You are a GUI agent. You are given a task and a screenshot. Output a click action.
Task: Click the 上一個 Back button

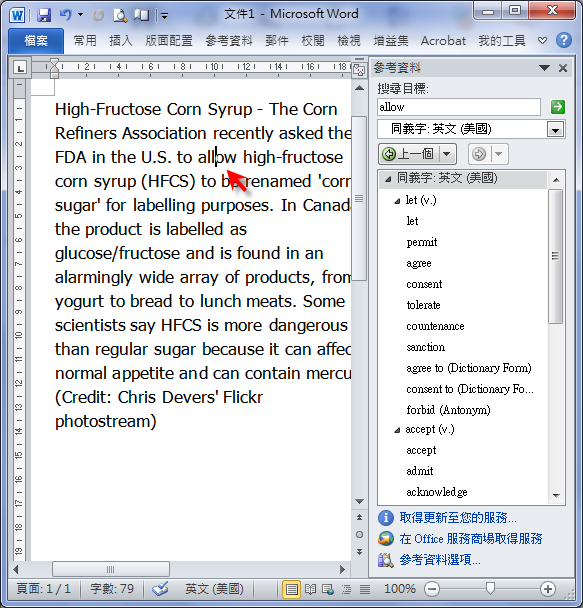(x=409, y=154)
